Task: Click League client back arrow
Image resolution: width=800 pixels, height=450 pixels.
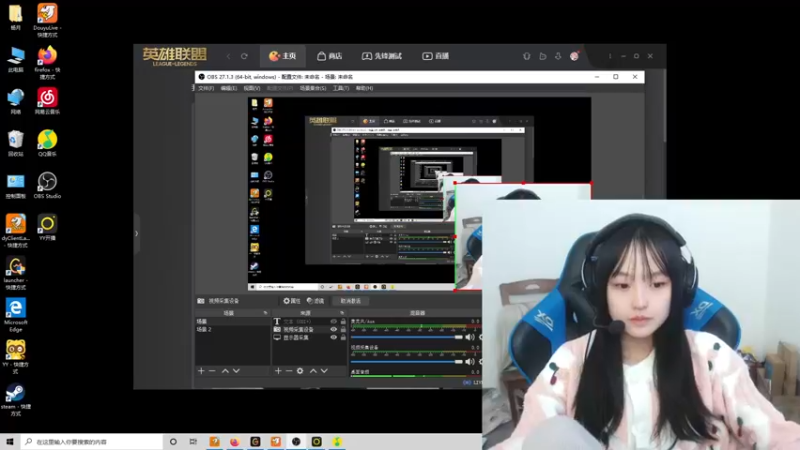Action: tap(228, 56)
